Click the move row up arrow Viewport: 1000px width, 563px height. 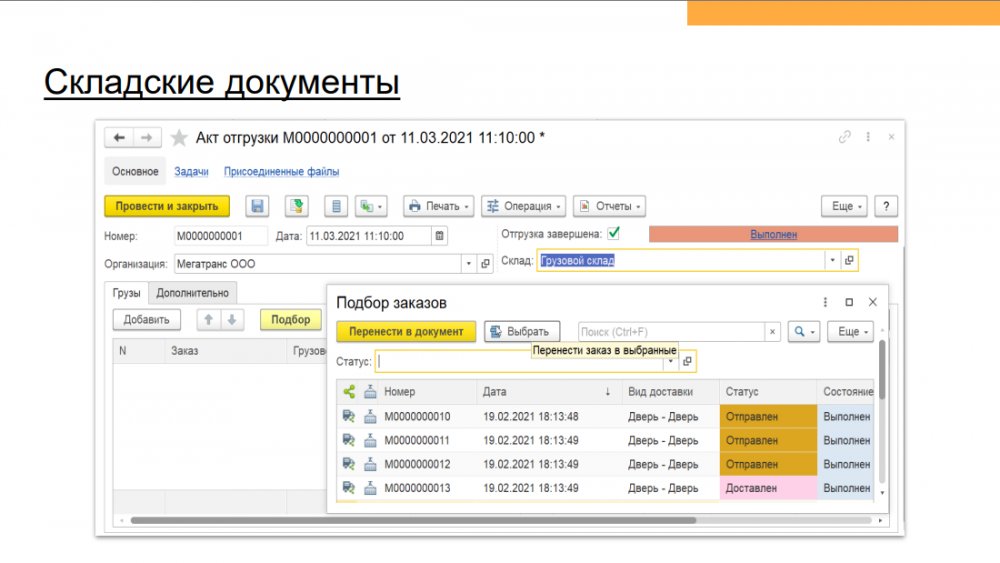(209, 320)
